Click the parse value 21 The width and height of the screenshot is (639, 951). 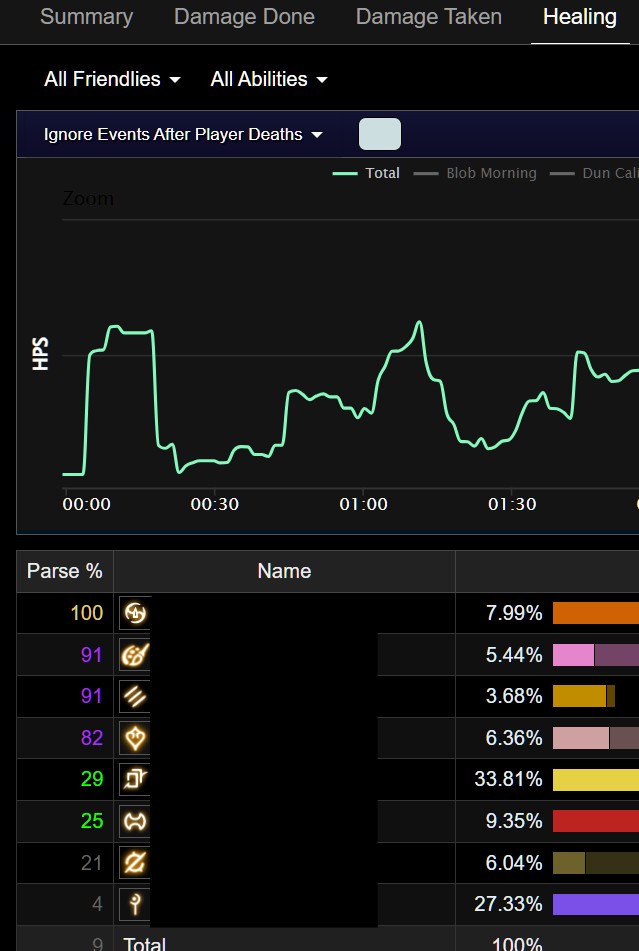coord(92,862)
